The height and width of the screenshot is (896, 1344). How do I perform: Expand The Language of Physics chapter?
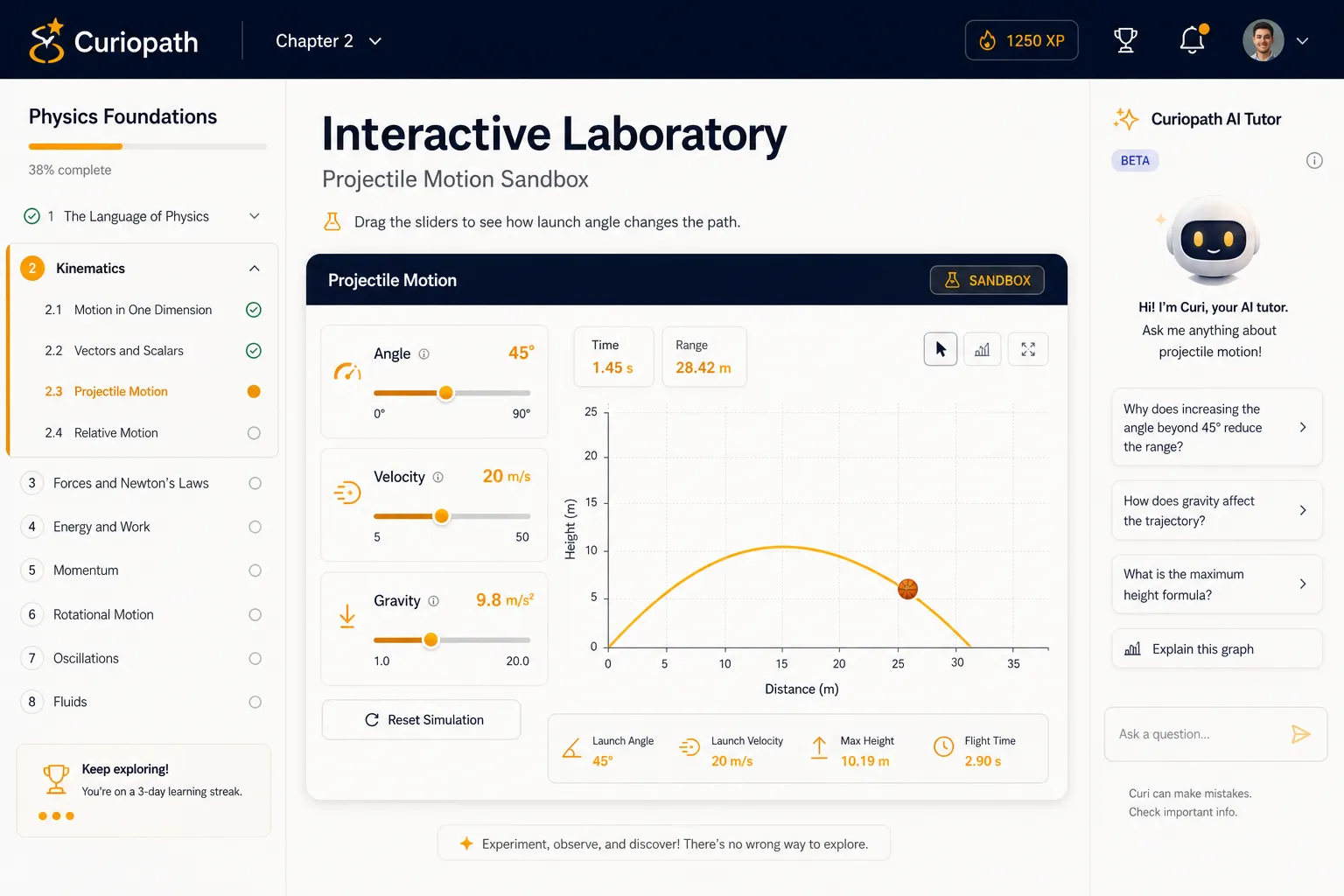(x=254, y=216)
